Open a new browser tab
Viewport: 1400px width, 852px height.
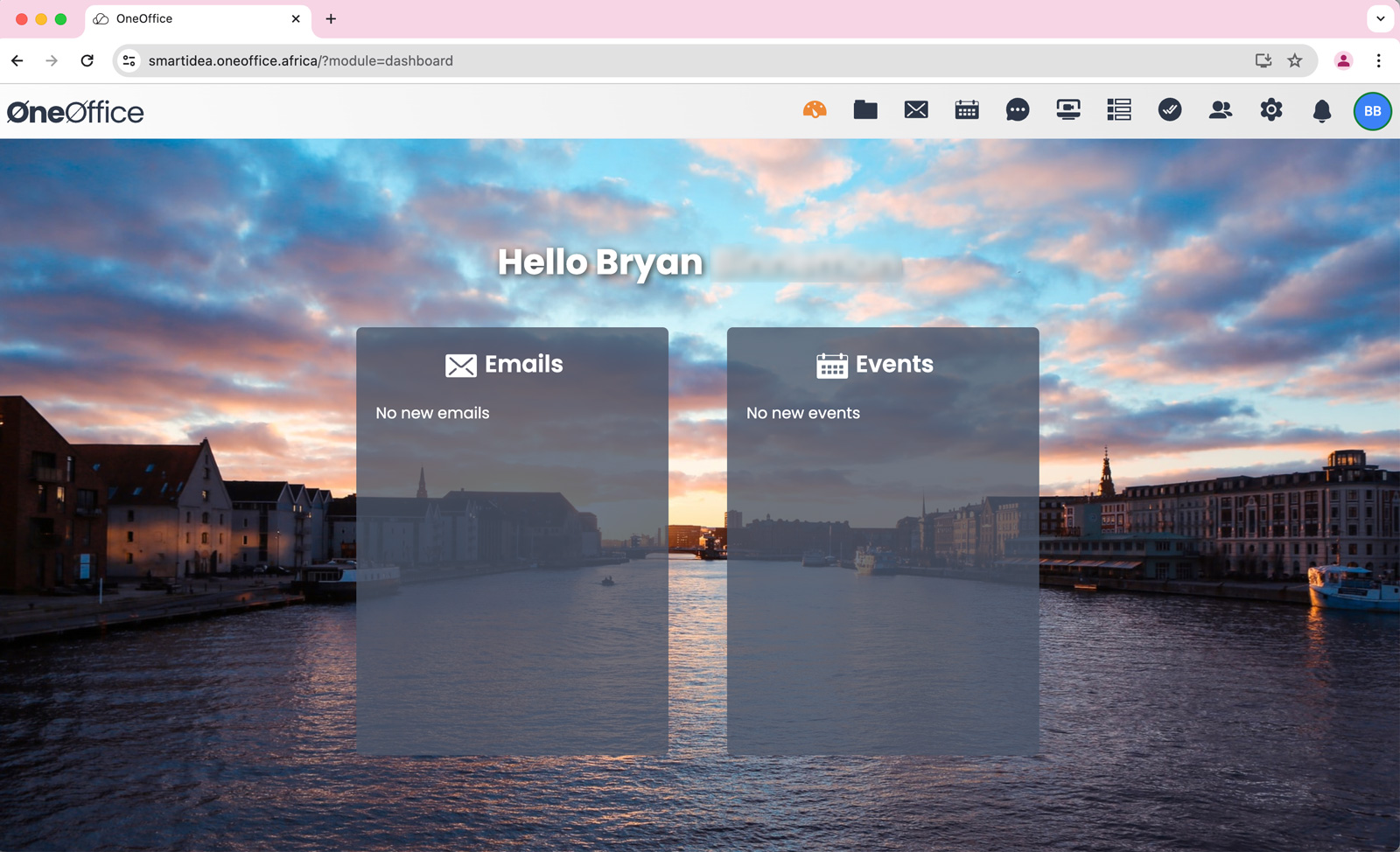click(x=331, y=19)
